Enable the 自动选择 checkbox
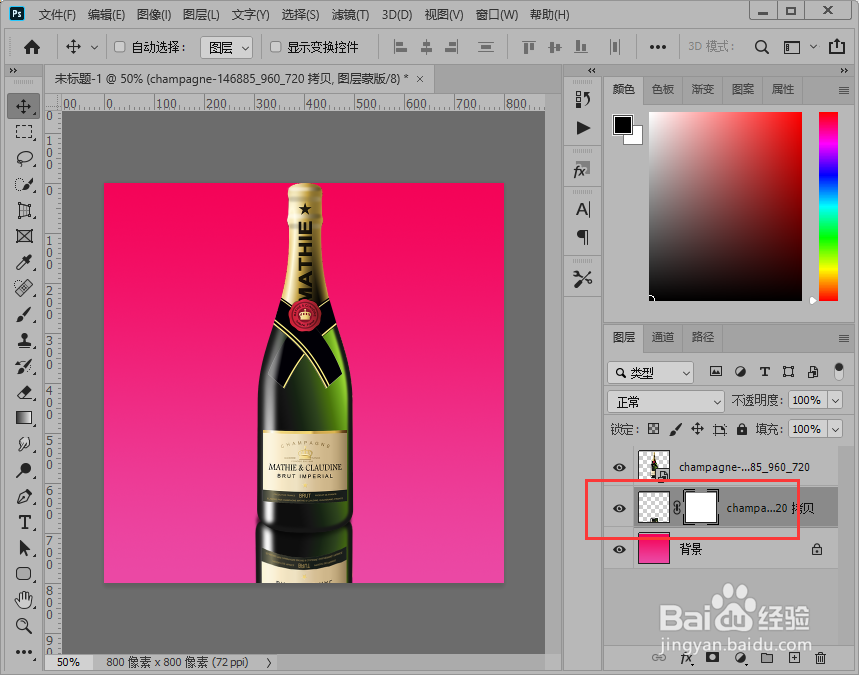Image resolution: width=859 pixels, height=675 pixels. 119,47
